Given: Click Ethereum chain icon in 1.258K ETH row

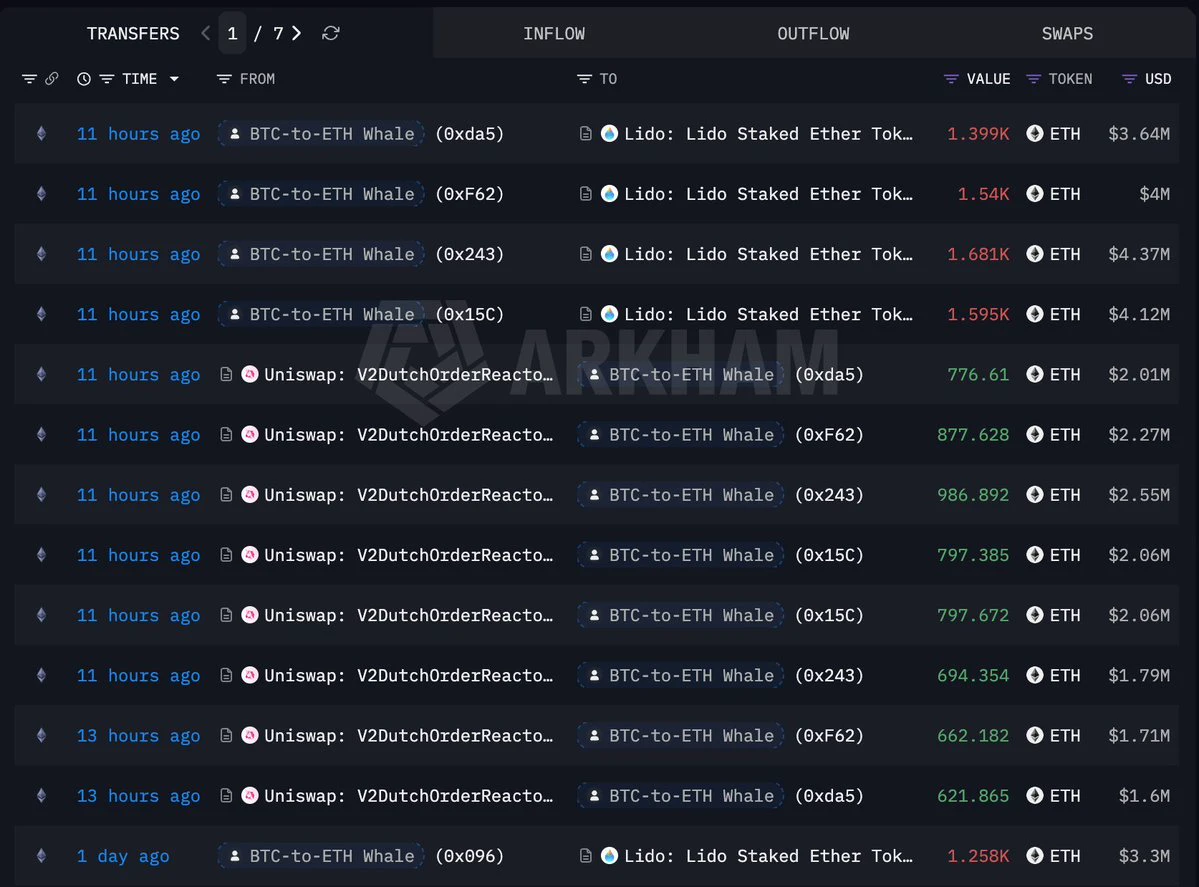Looking at the screenshot, I should pos(41,856).
